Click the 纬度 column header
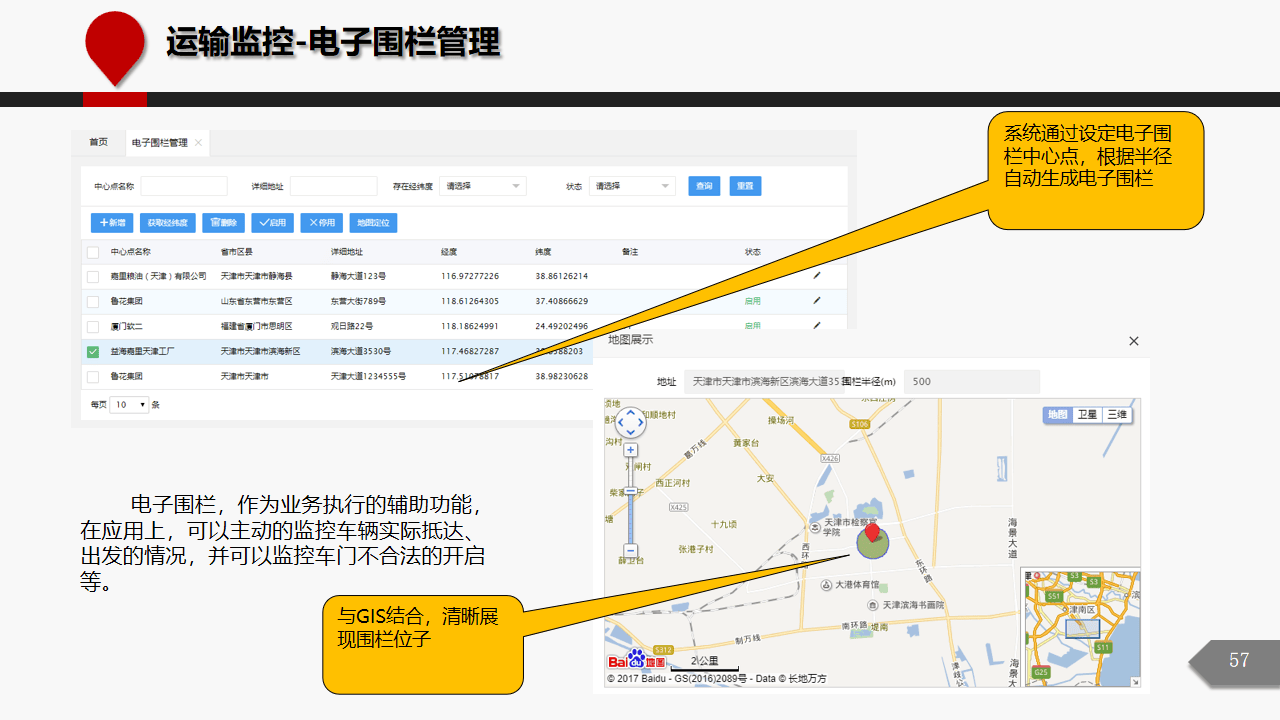1280x720 pixels. (543, 252)
